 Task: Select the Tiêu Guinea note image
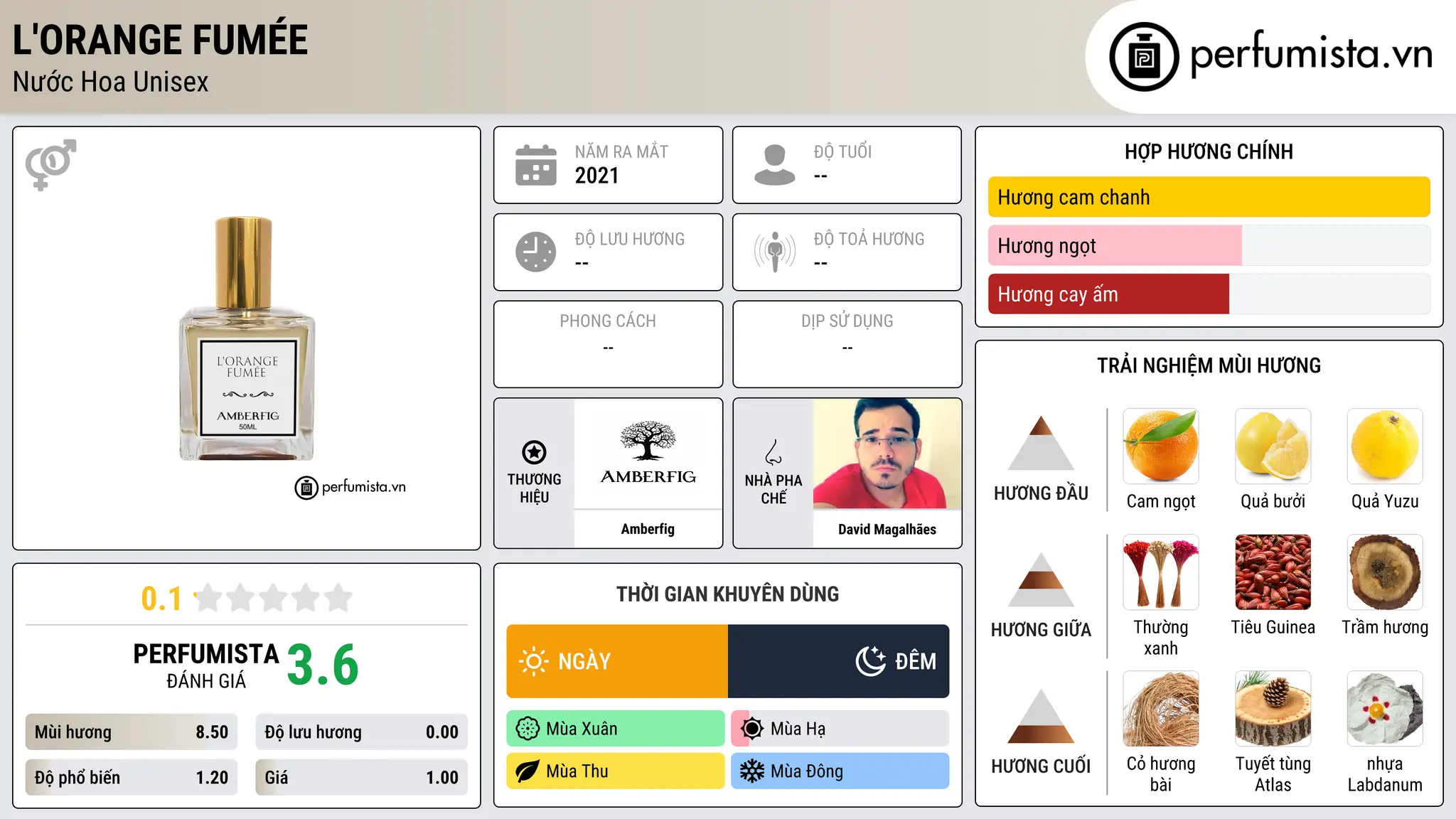tap(1273, 572)
